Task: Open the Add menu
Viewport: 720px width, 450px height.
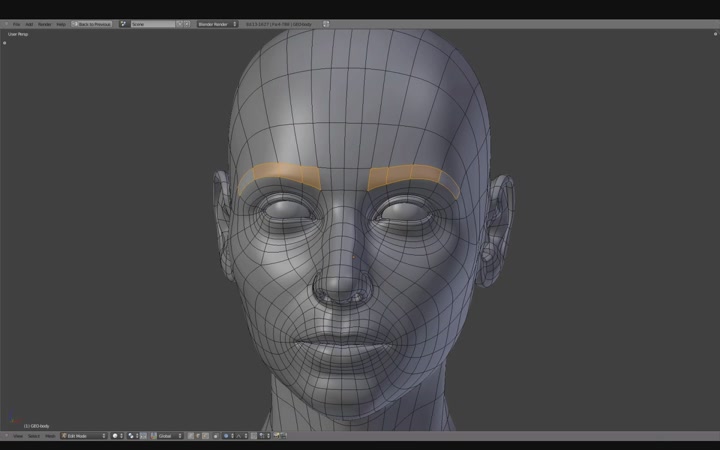Action: click(x=29, y=24)
